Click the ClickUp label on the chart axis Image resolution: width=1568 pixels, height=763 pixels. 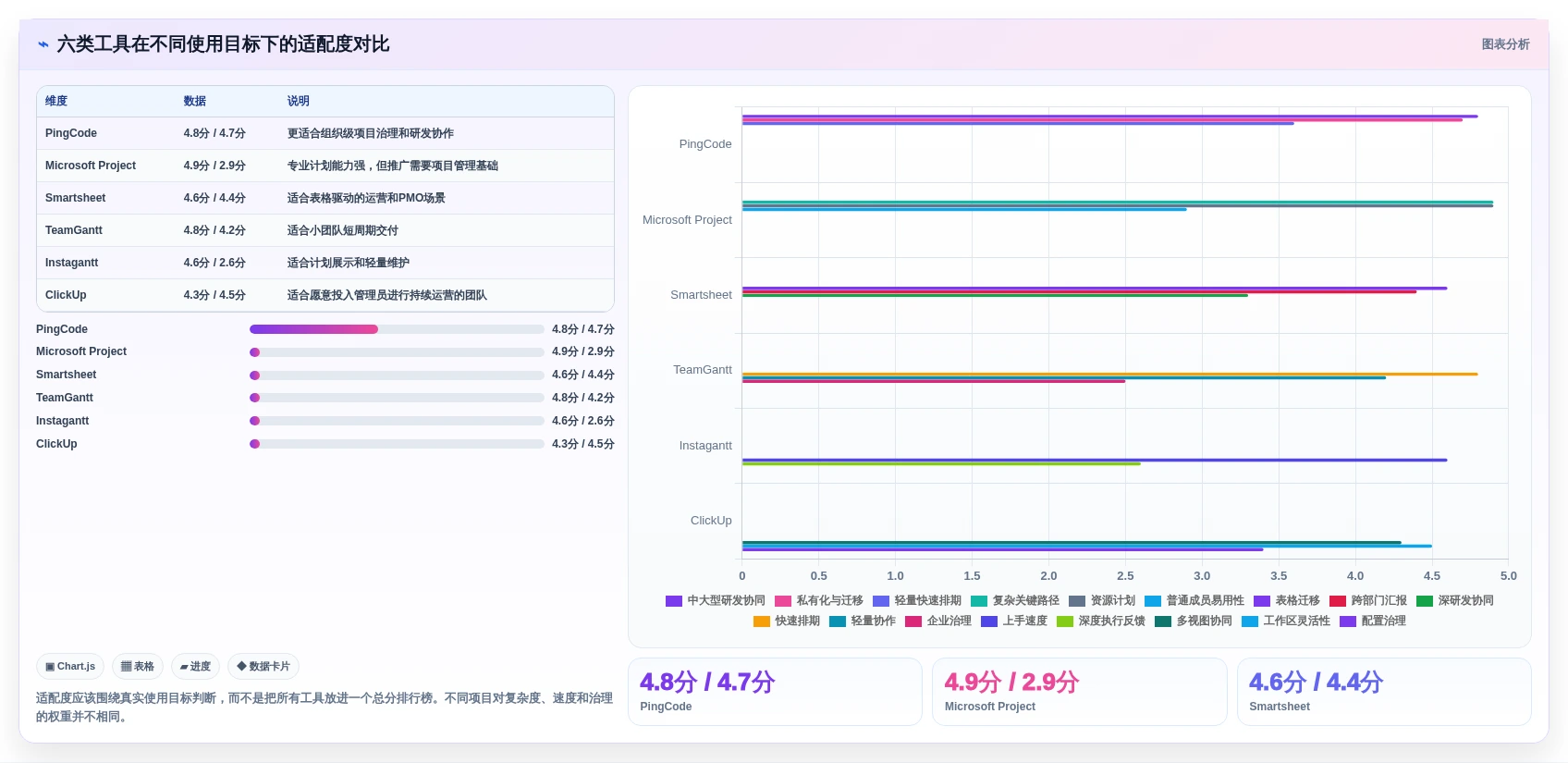711,521
